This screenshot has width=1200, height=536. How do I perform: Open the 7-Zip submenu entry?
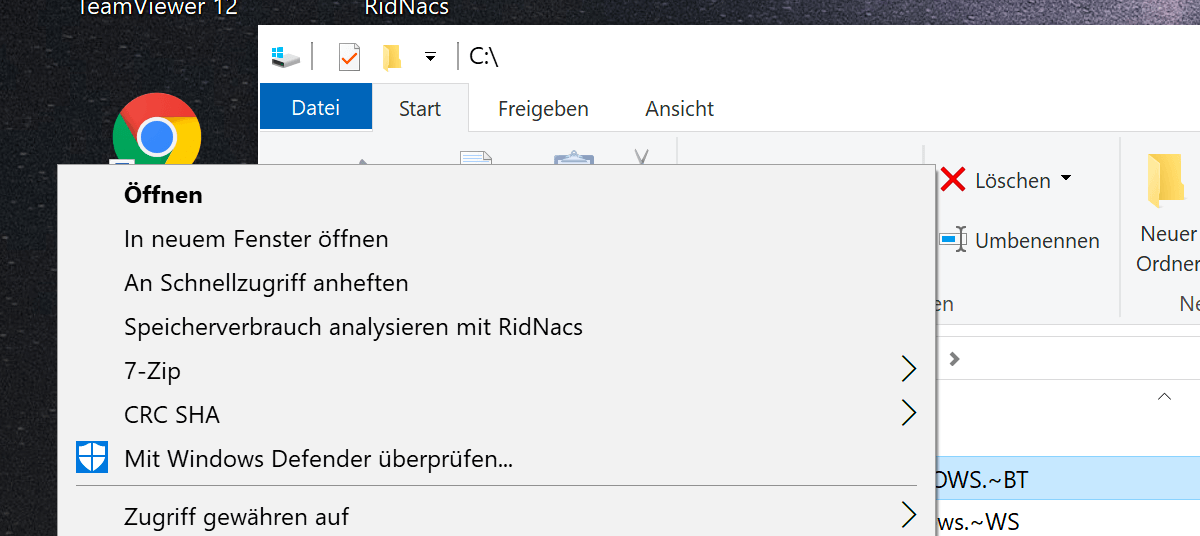click(497, 371)
